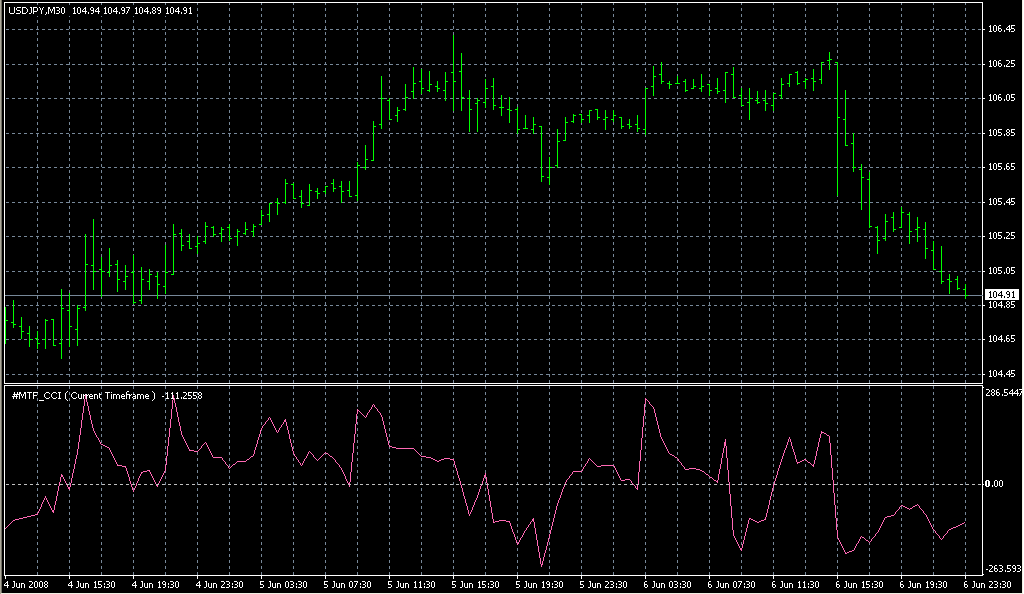1024x594 pixels.
Task: Click the 4 Jun 19:30 time label
Action: pyautogui.click(x=155, y=585)
